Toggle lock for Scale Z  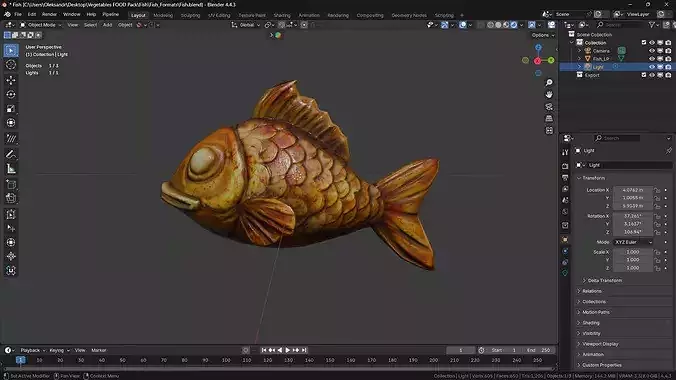tap(657, 268)
